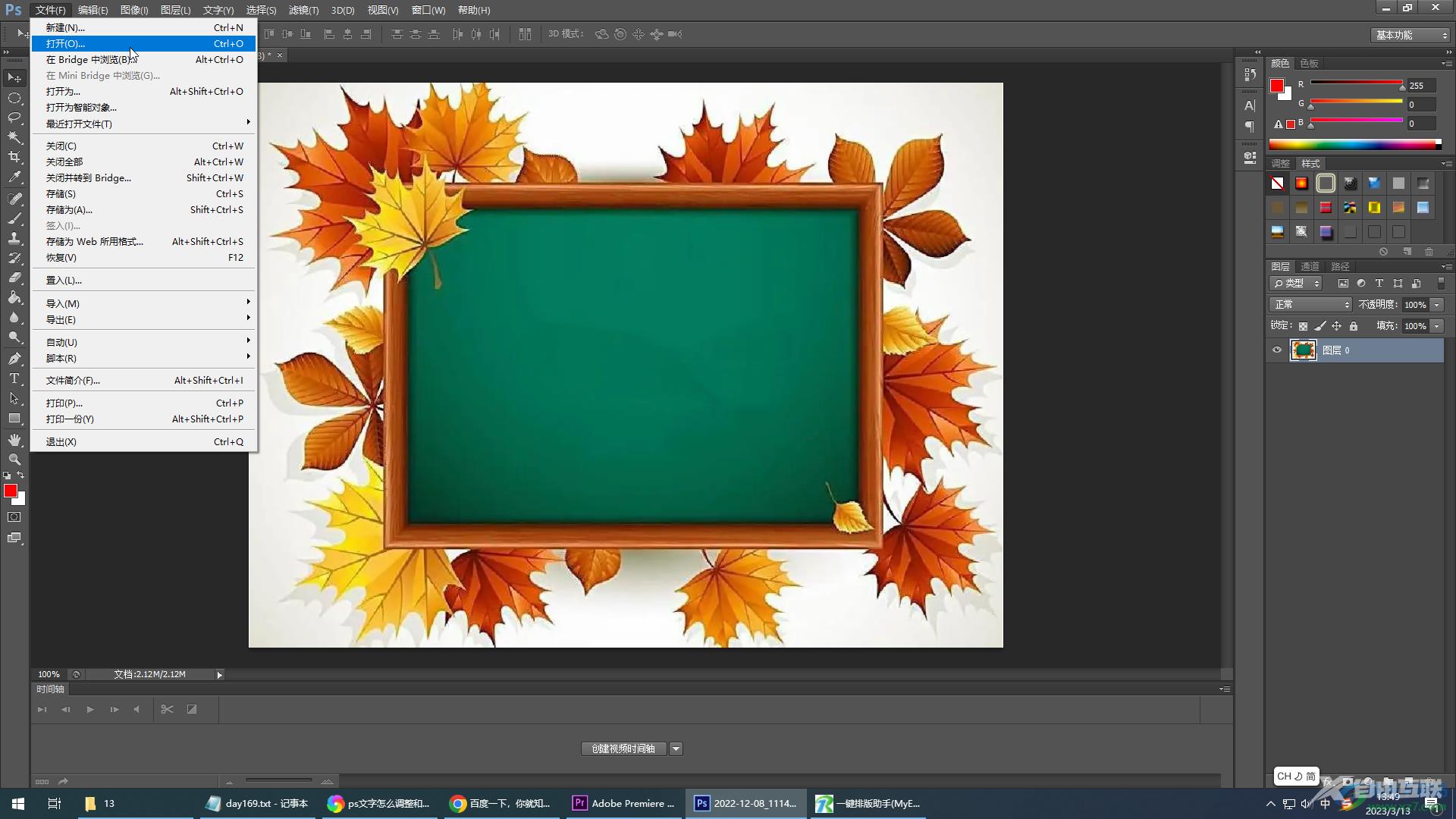Open the 正常 blend mode dropdown

pyautogui.click(x=1310, y=304)
